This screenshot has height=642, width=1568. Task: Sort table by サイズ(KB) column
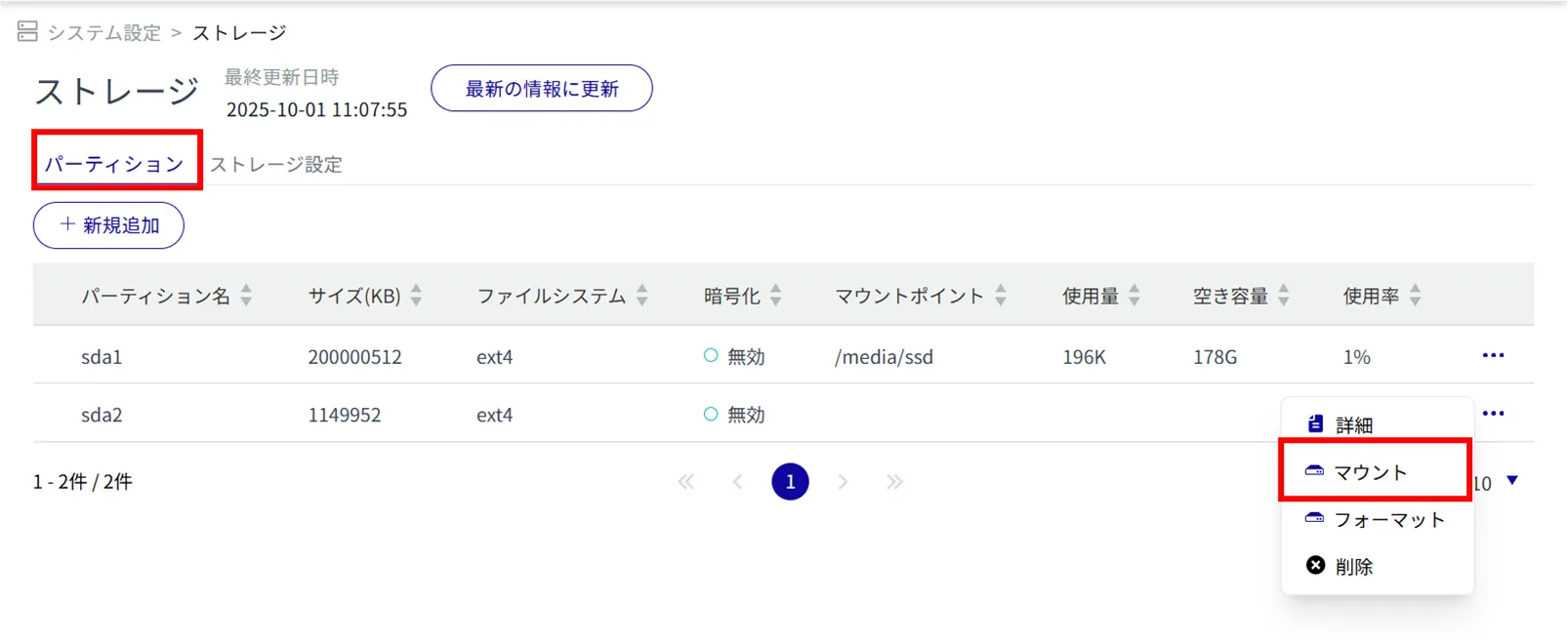tap(416, 296)
